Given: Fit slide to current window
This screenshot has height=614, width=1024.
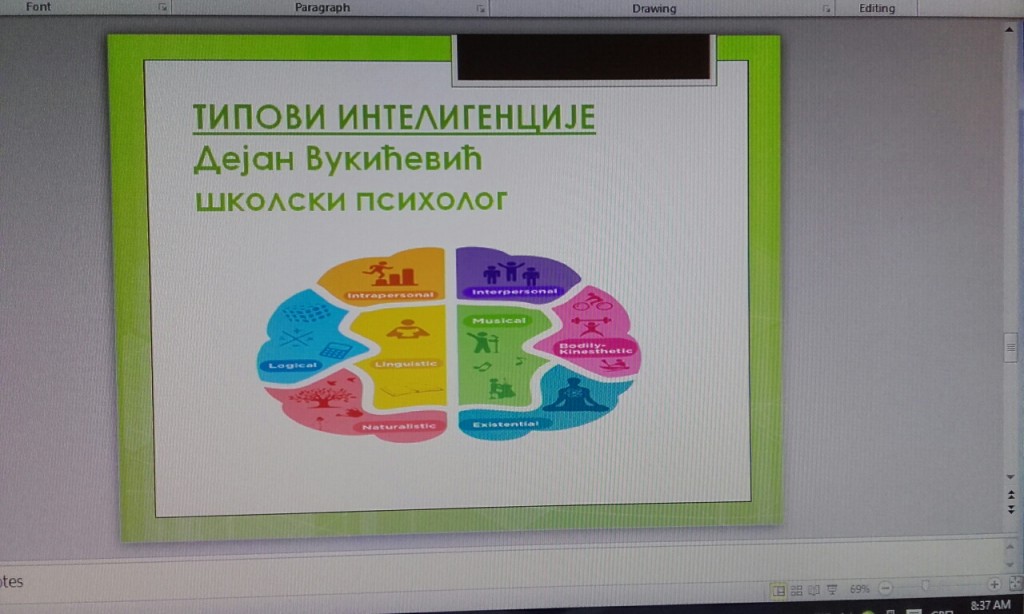Looking at the screenshot, I should pos(1014,584).
